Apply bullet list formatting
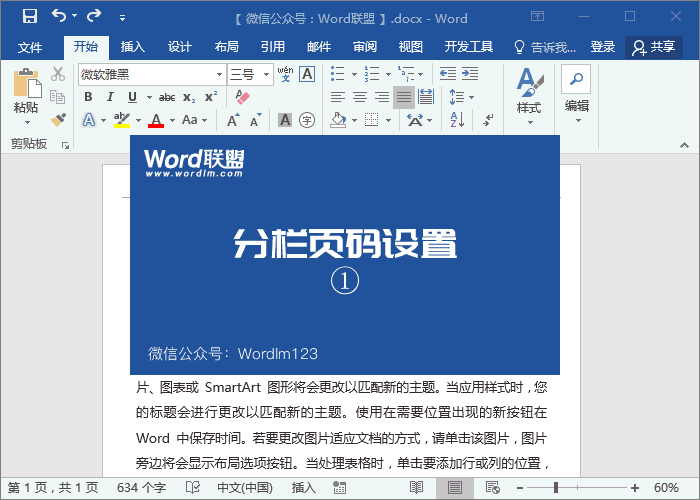Screen dimensions: 700x500 coord(338,74)
